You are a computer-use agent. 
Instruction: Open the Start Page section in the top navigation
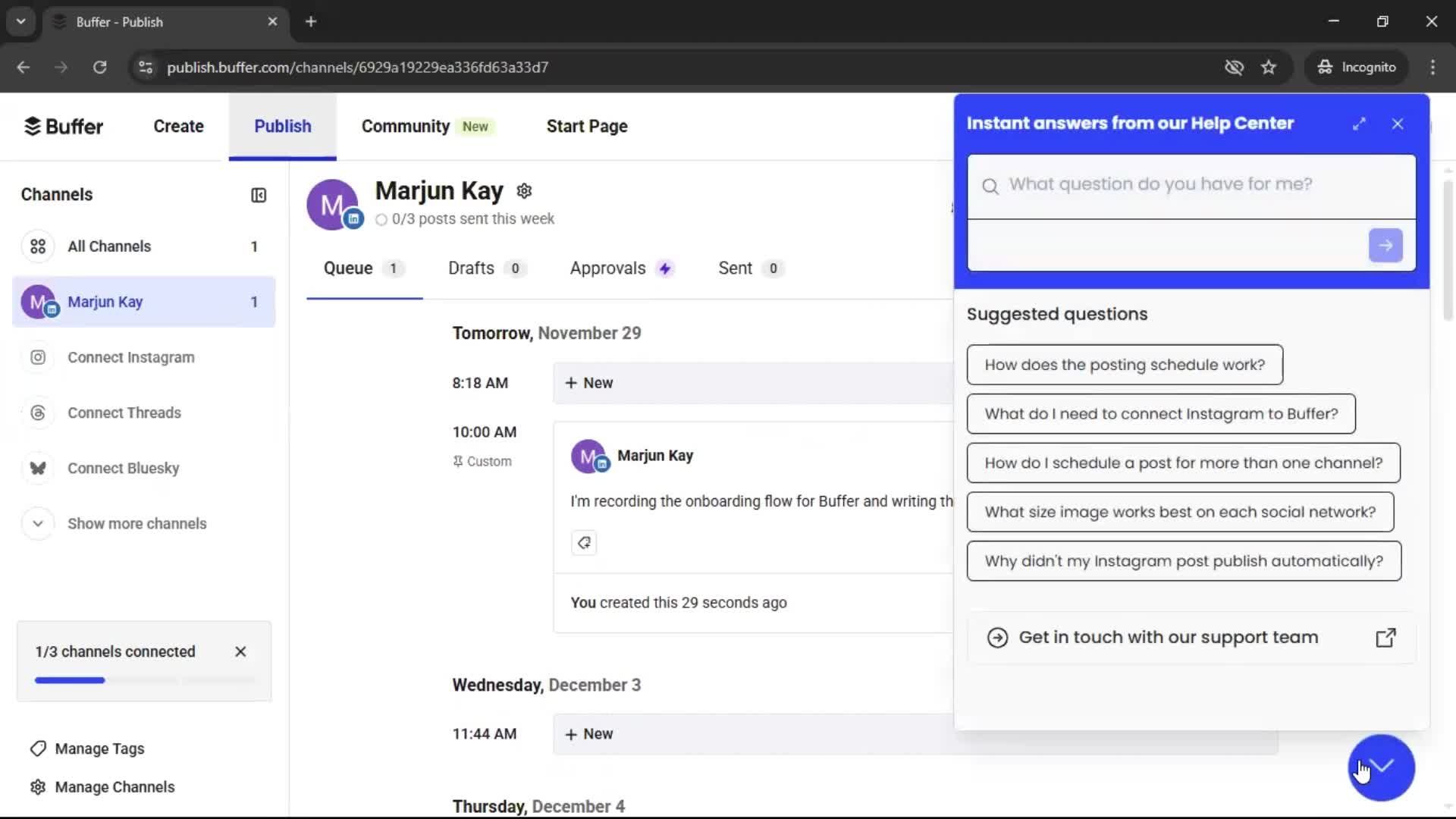click(586, 126)
